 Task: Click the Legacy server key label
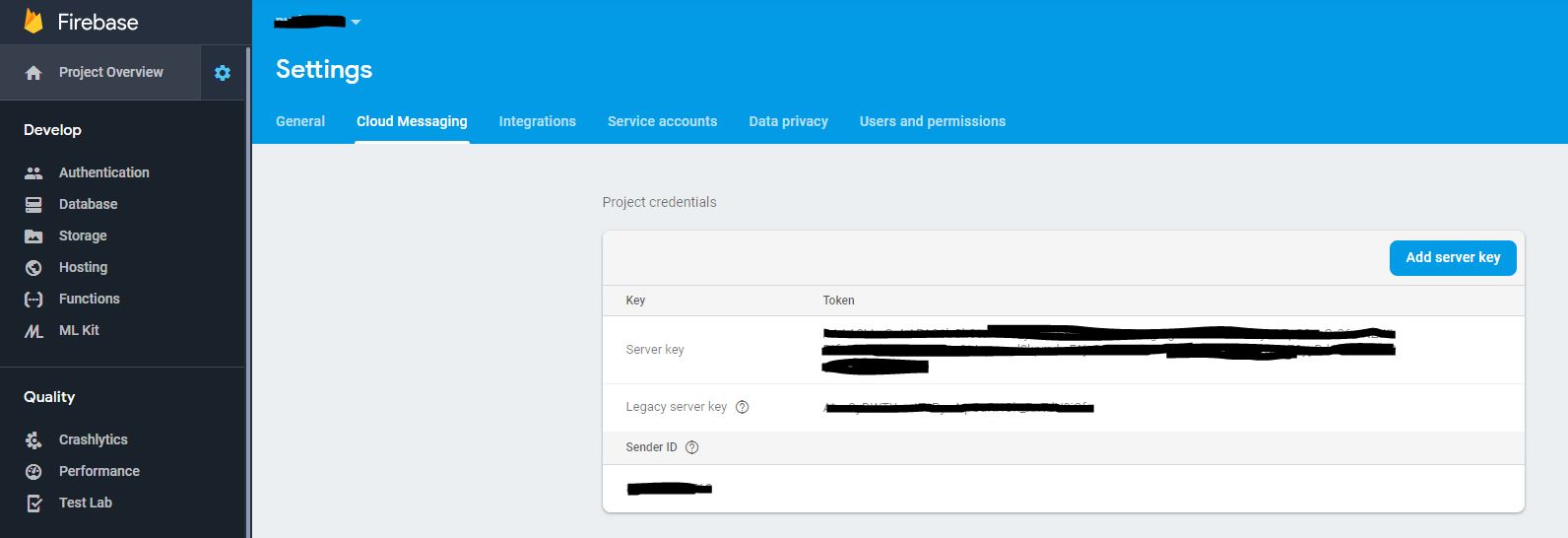[x=677, y=407]
